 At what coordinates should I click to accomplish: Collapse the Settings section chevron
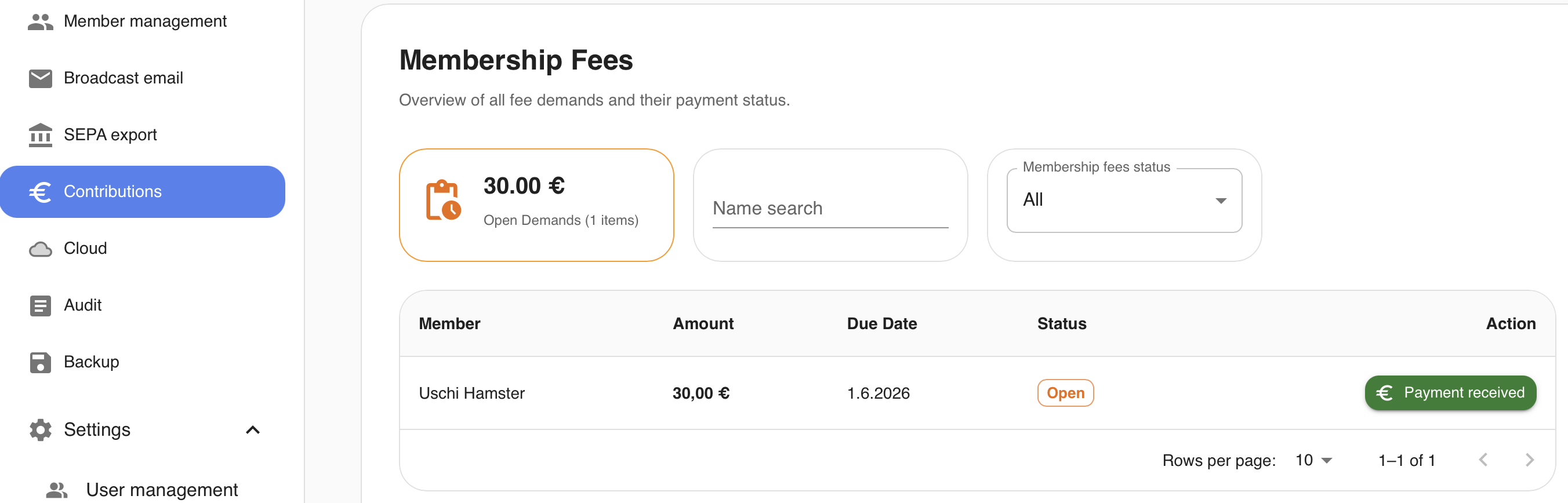(x=253, y=429)
